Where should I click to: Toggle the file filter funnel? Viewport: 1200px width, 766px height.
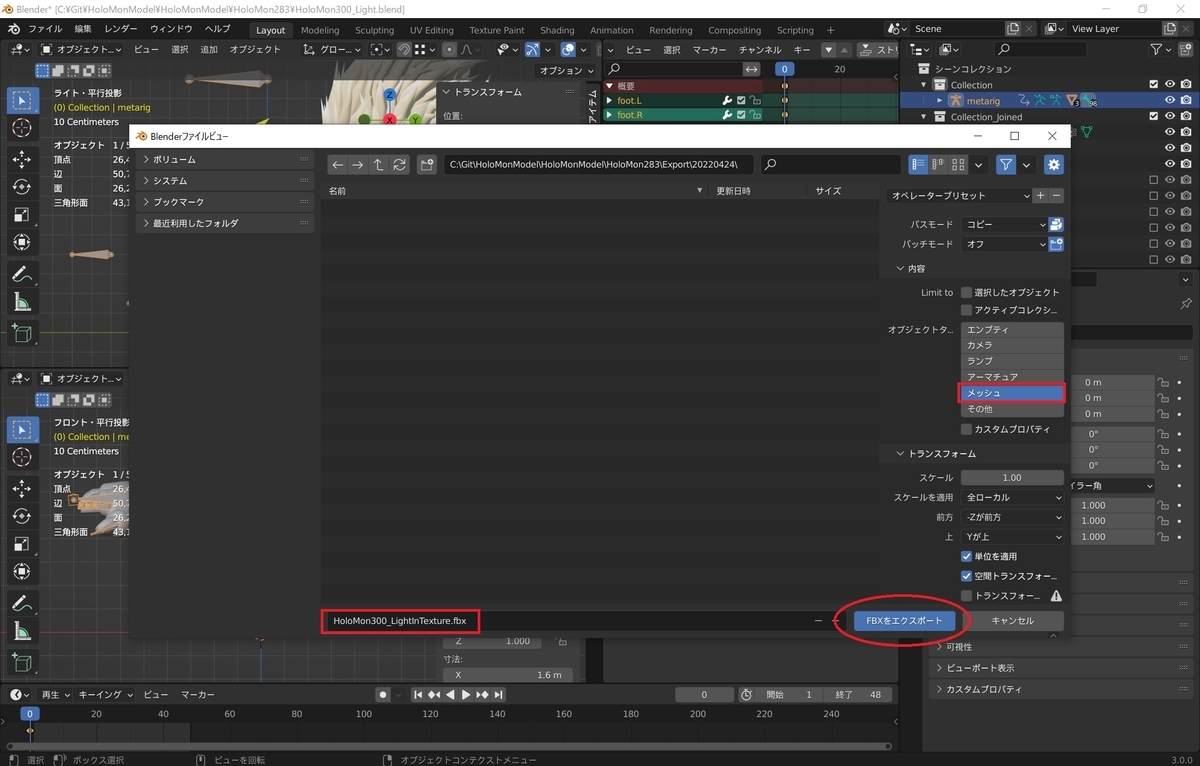click(1006, 165)
